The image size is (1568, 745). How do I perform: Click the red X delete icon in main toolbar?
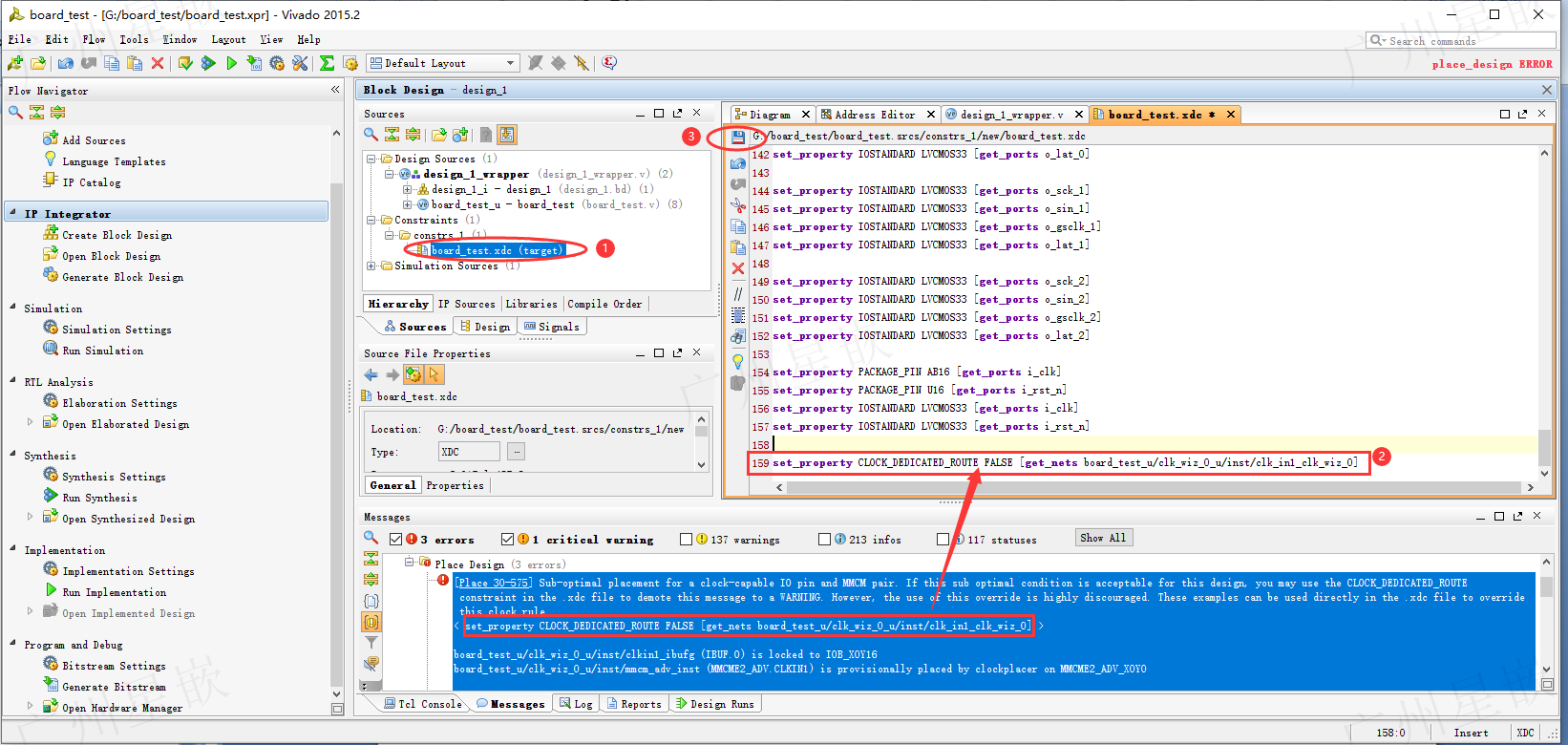click(x=158, y=63)
